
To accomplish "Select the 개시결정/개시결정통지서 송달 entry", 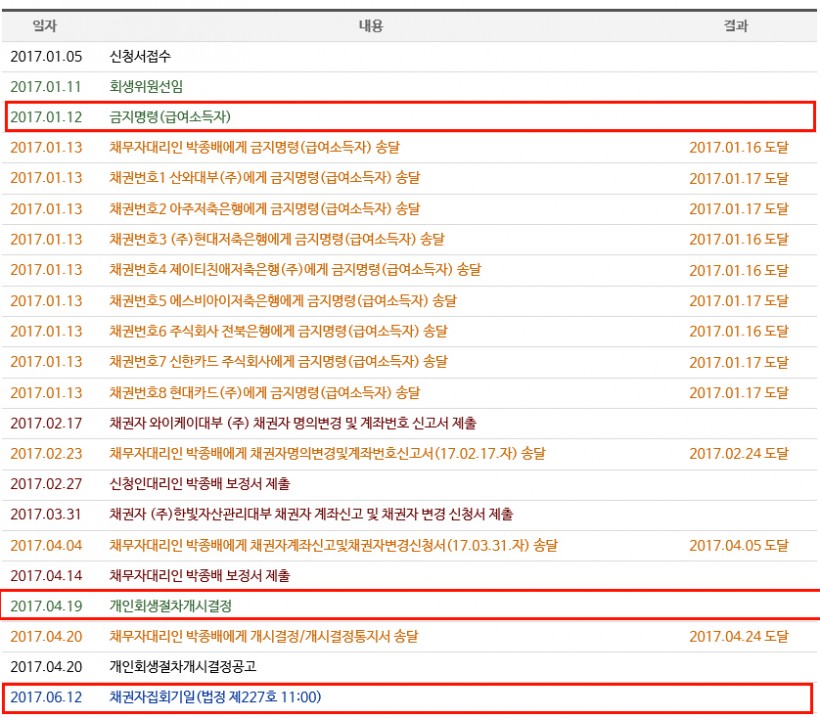I will tap(264, 636).
